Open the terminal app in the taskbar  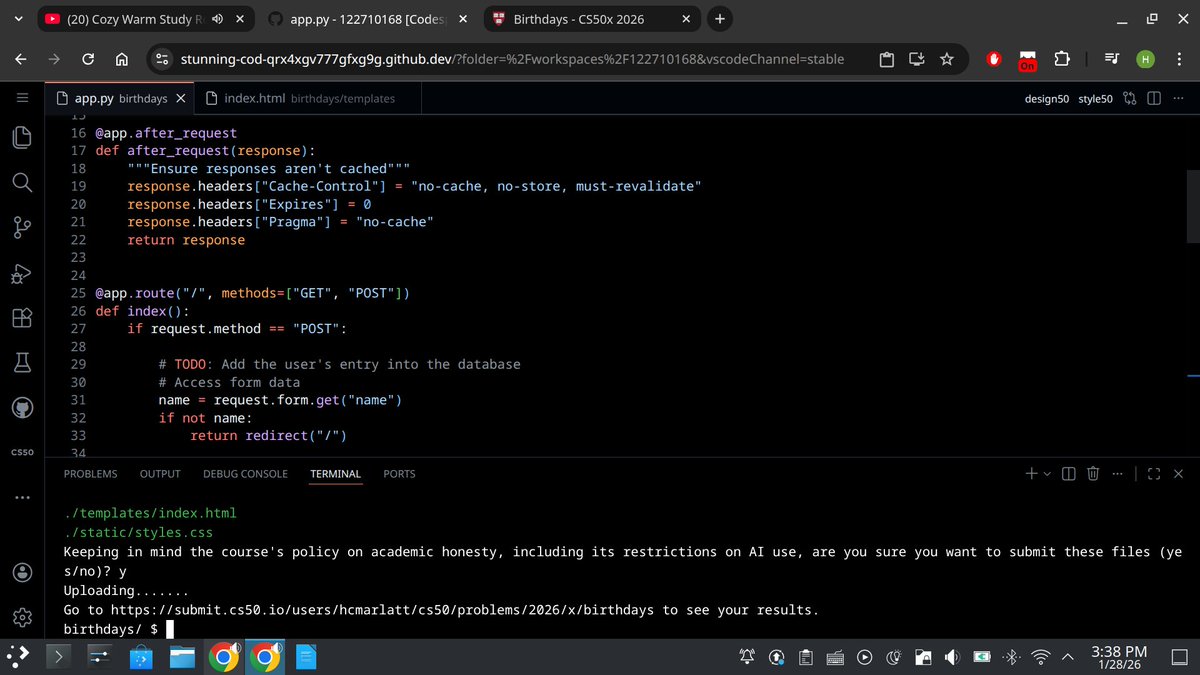(58, 656)
